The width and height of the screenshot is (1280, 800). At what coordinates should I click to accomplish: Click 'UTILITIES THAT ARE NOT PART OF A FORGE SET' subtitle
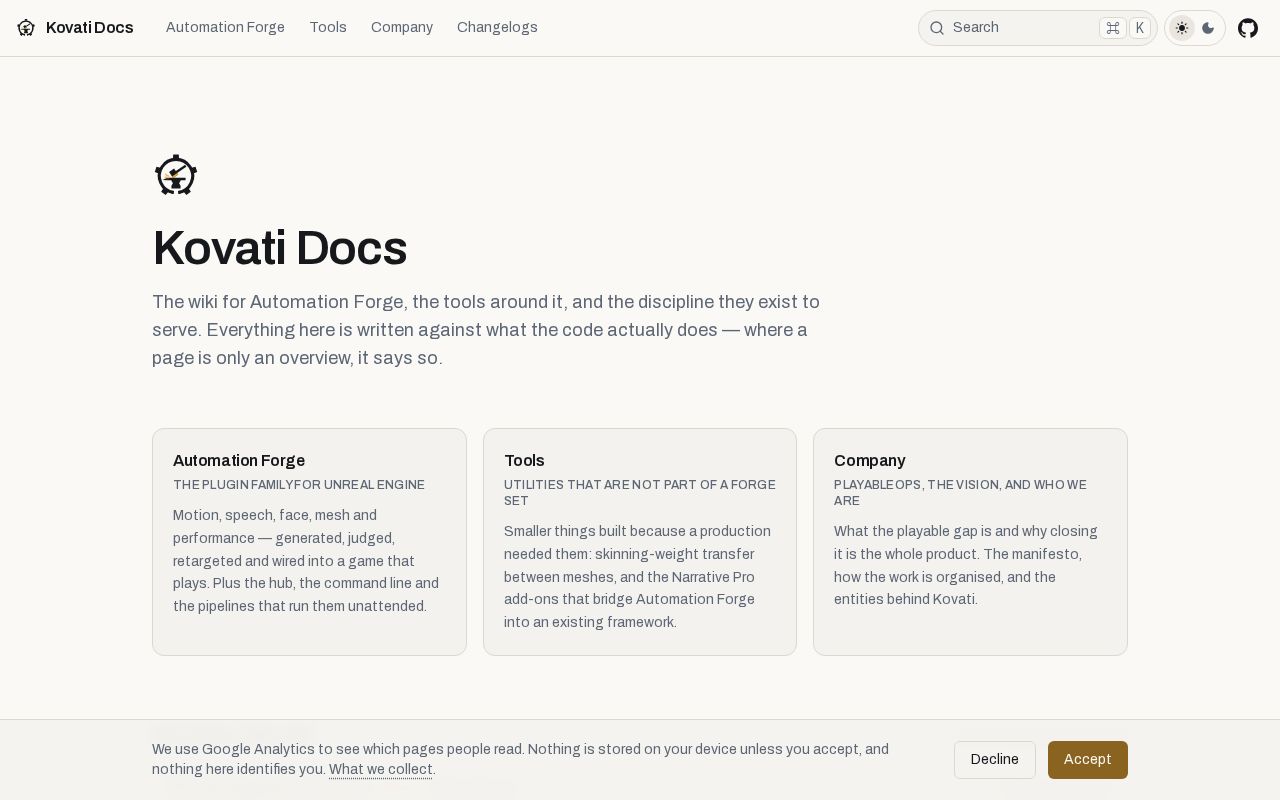pyautogui.click(x=640, y=493)
